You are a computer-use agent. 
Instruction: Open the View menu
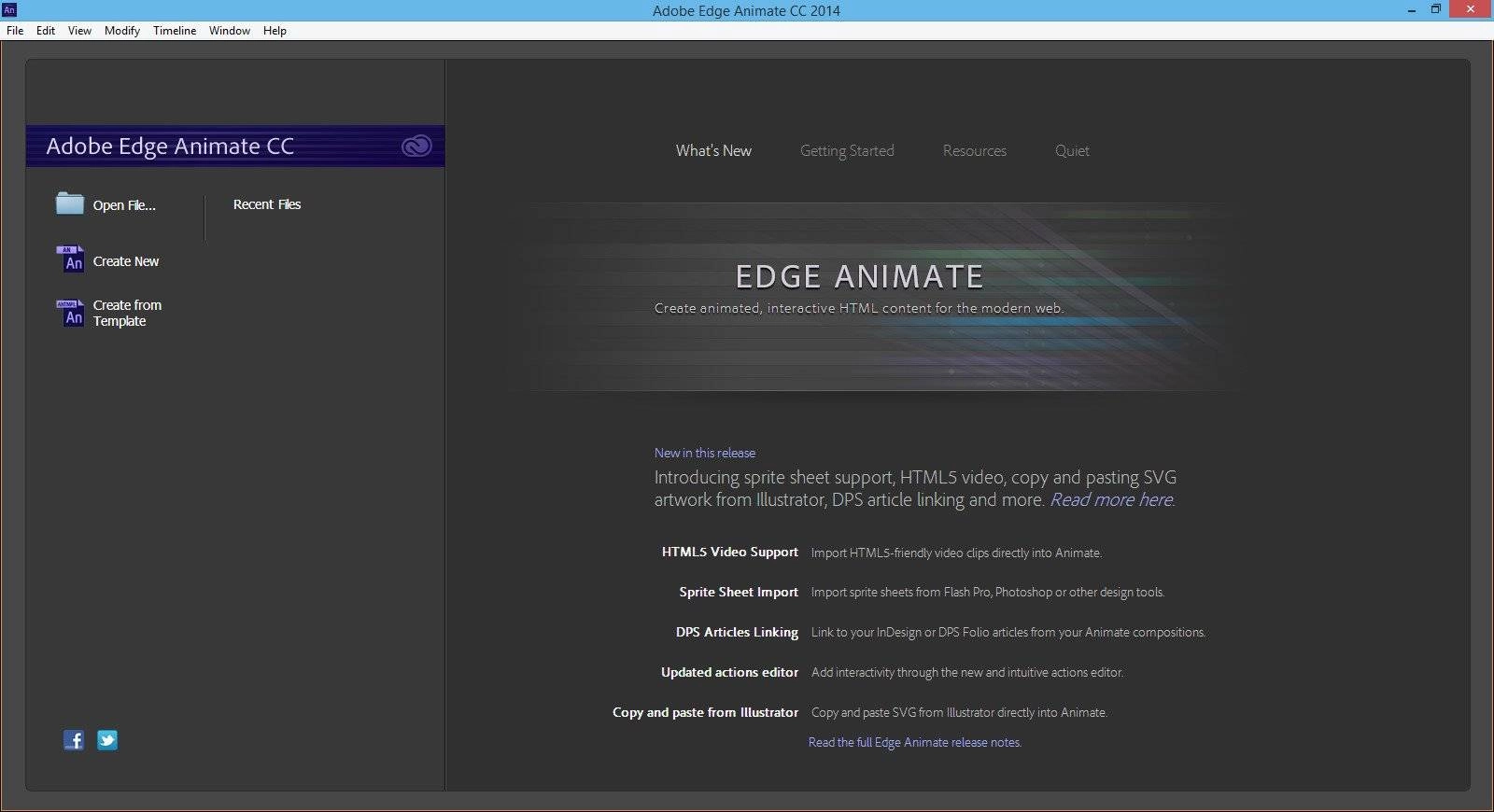(x=79, y=31)
